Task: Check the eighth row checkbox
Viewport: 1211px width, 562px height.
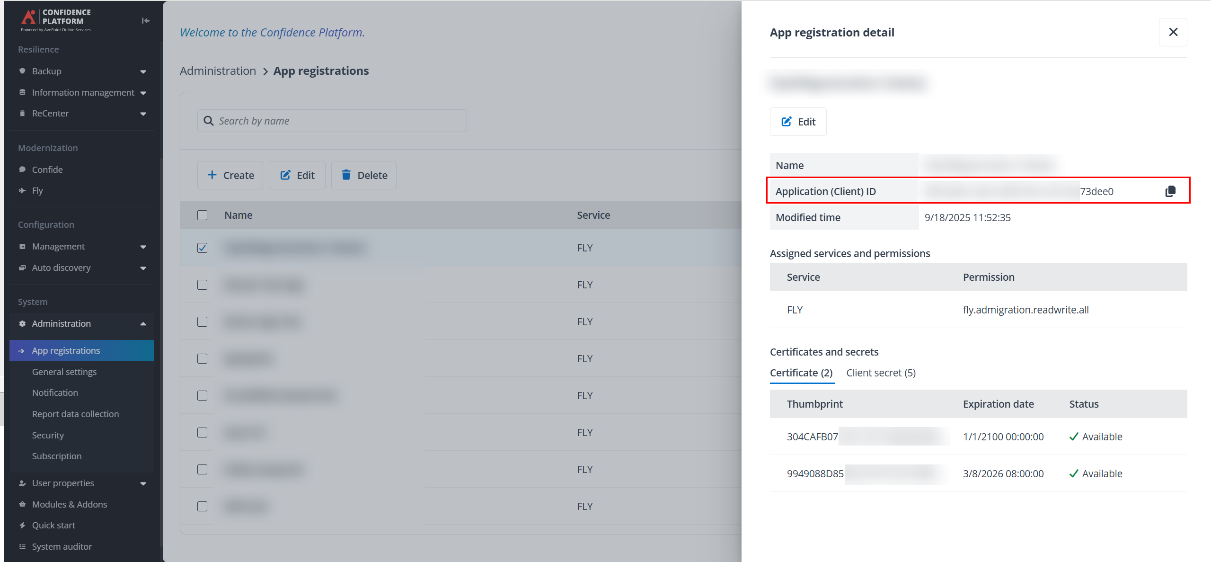Action: coord(203,507)
